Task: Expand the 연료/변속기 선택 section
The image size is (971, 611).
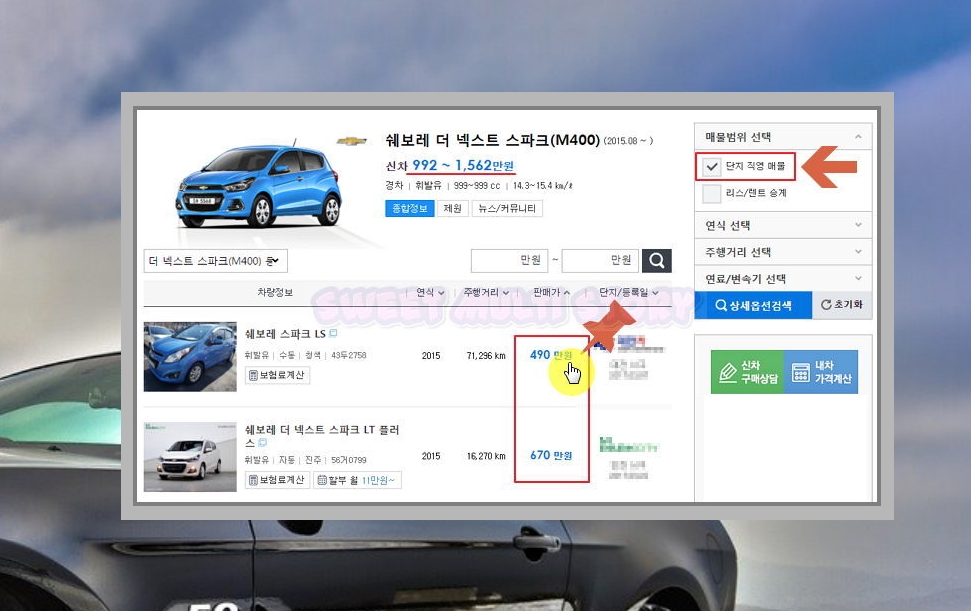Action: point(783,279)
